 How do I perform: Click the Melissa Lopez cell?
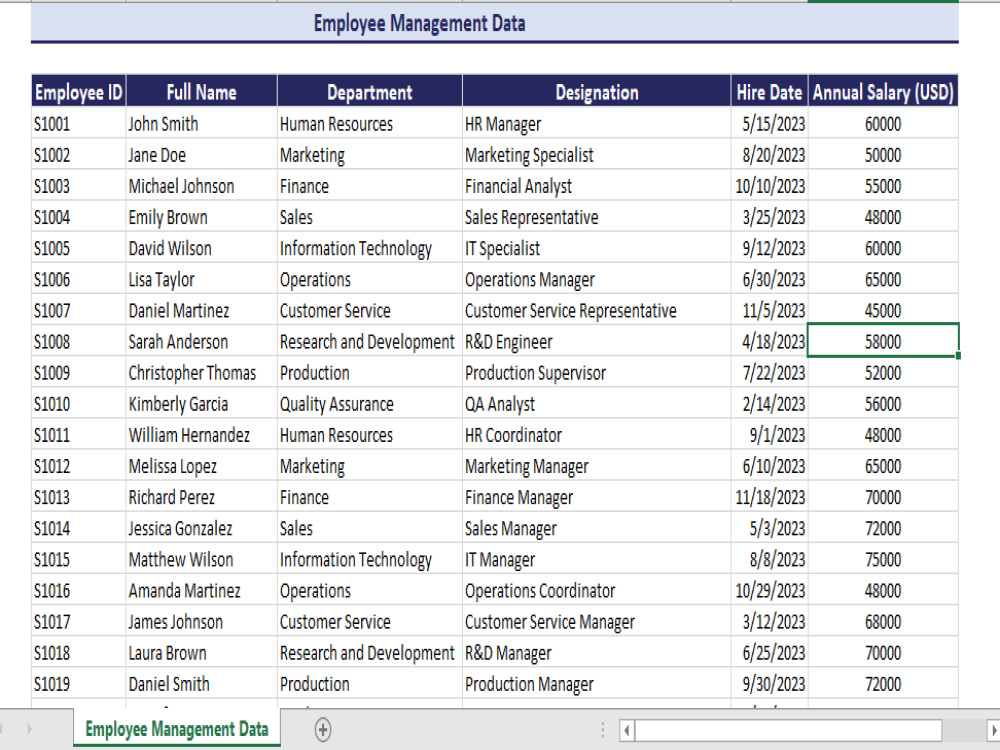[202, 466]
